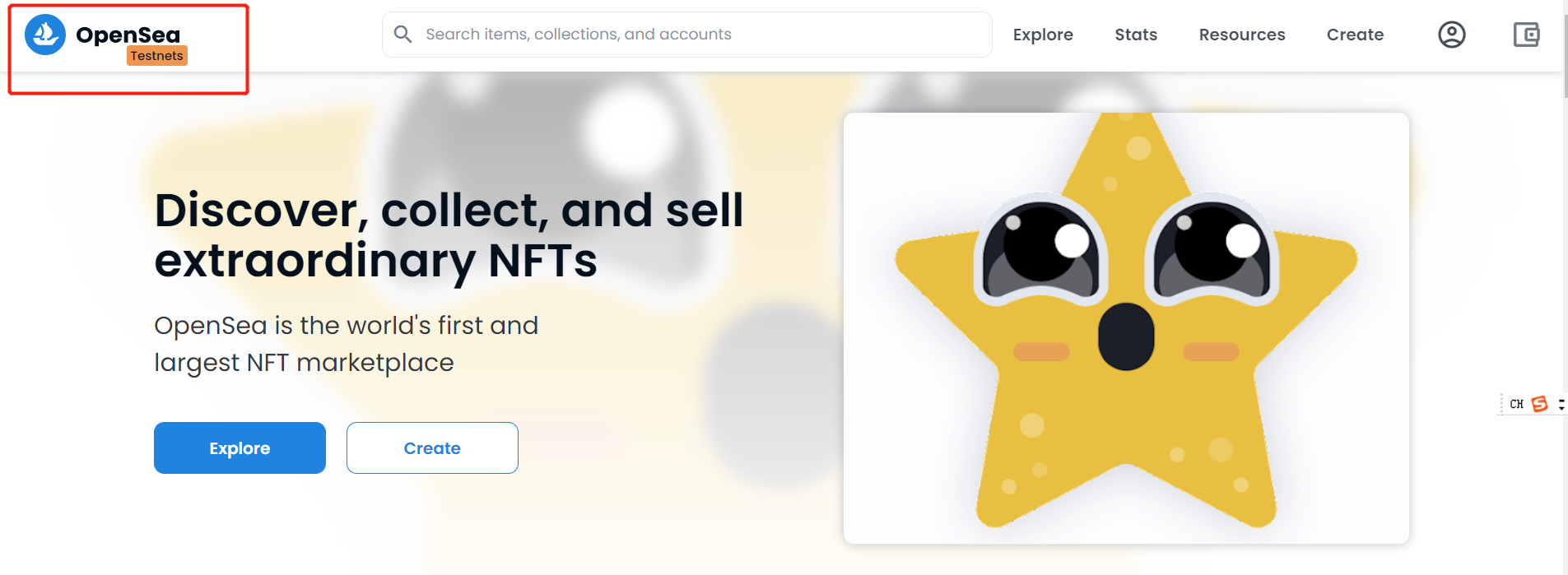The image size is (1568, 575).
Task: Click the OpenSea sailboat logo icon
Action: click(x=45, y=35)
